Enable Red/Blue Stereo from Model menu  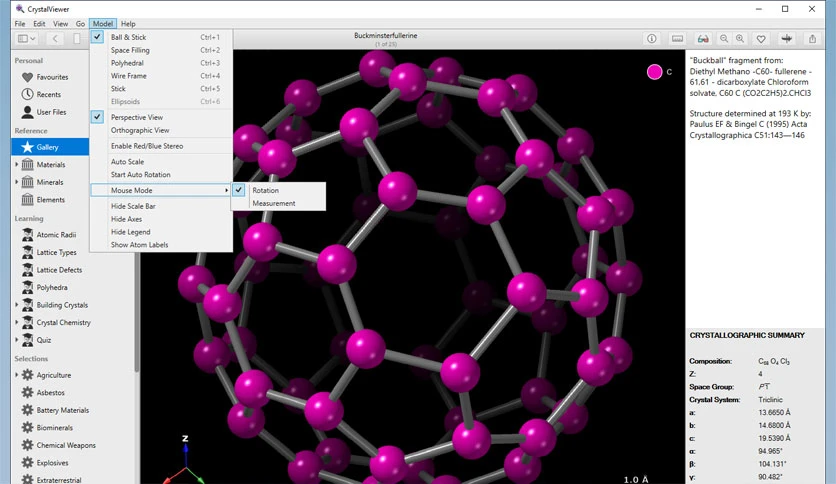tap(161, 146)
